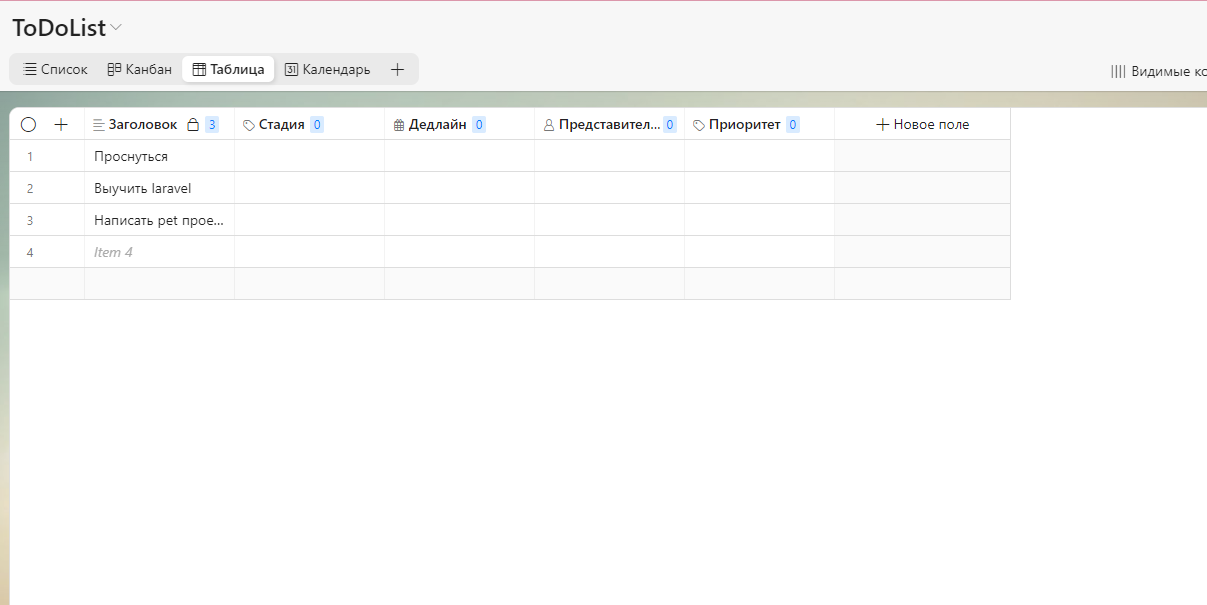Click the tag icon beside Стадия

click(x=249, y=125)
